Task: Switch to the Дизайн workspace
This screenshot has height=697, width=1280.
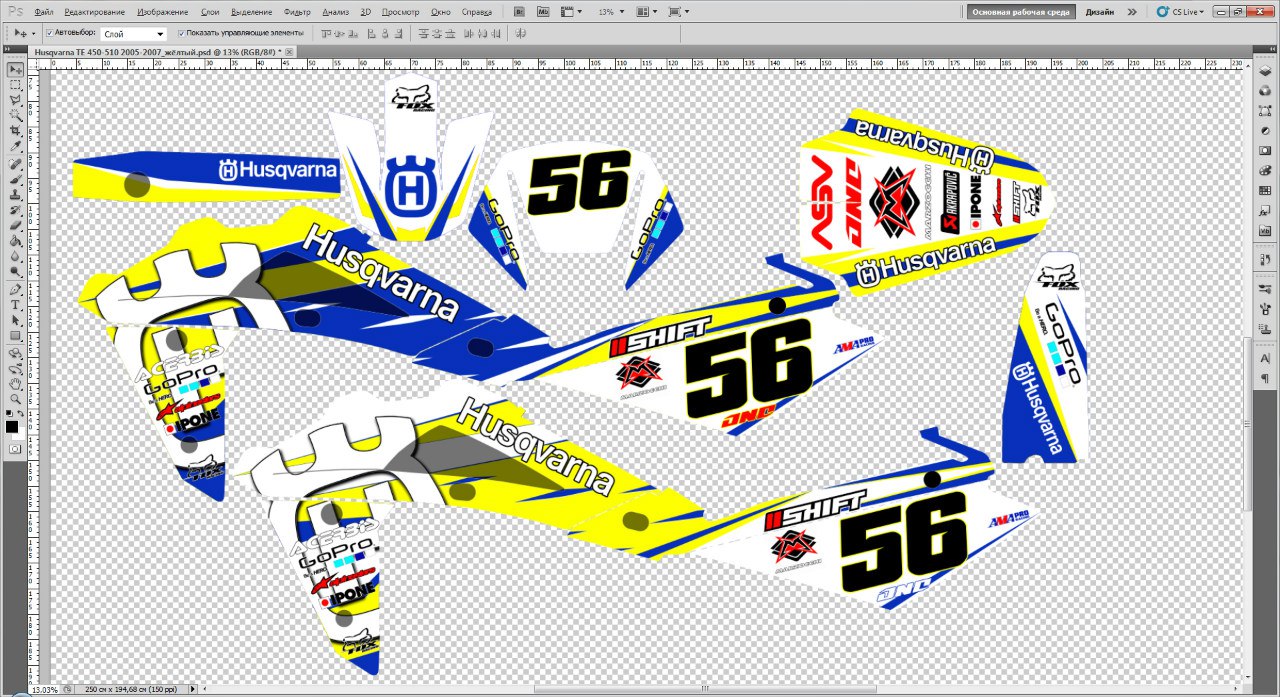Action: 1099,12
